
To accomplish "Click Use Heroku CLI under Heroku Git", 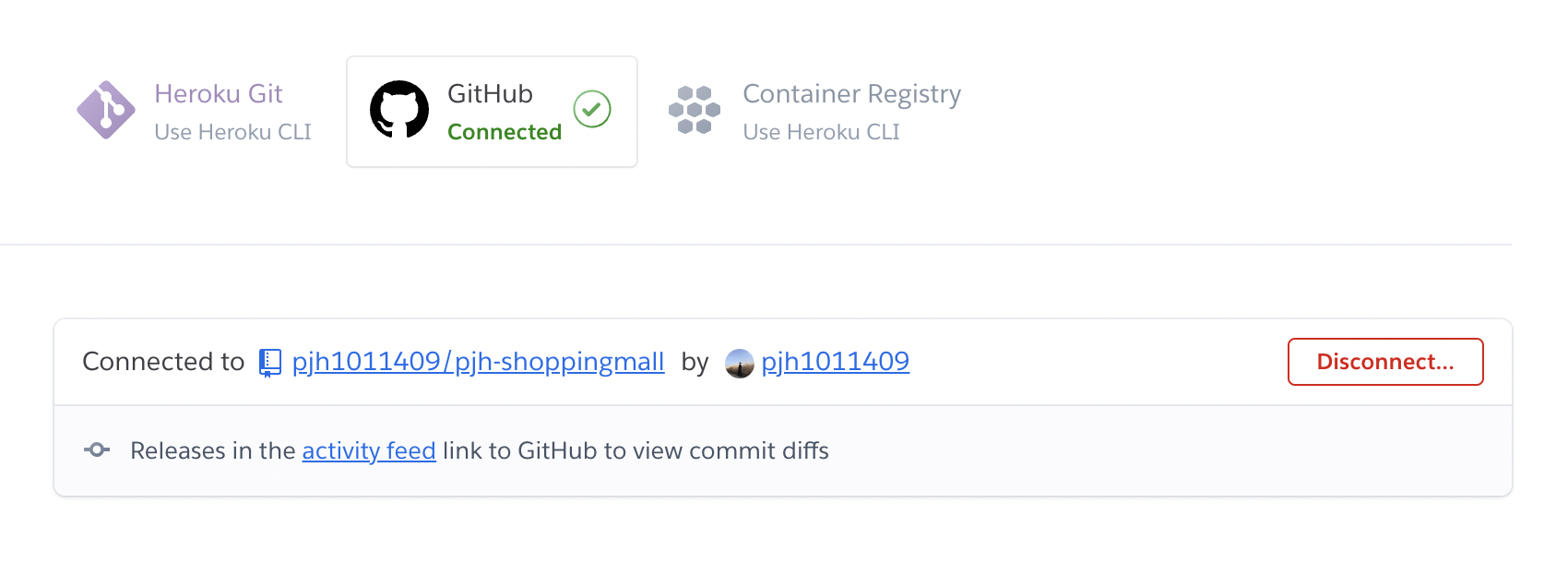I will pyautogui.click(x=232, y=132).
